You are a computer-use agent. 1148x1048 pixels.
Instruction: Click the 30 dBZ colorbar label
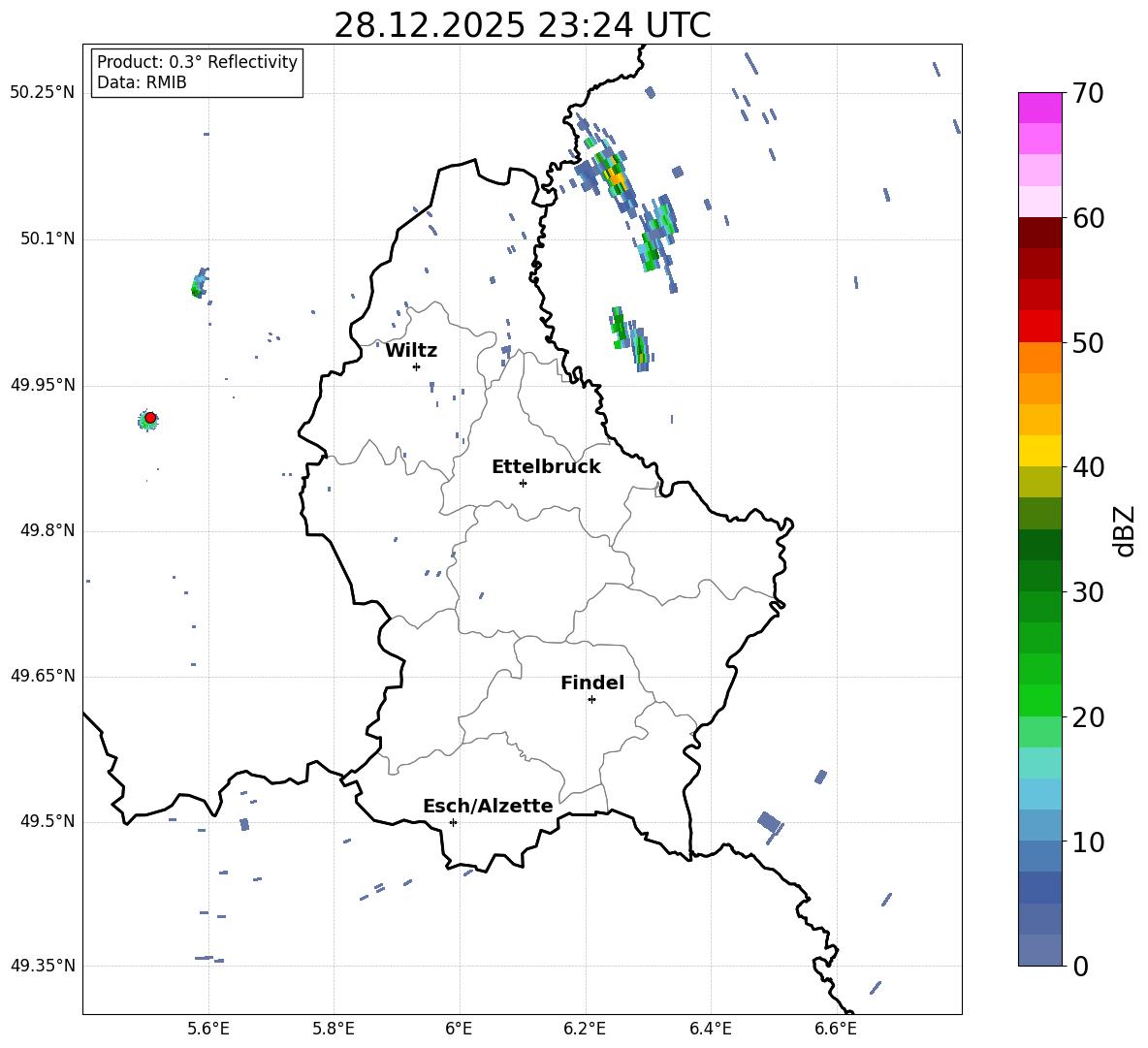click(1088, 591)
